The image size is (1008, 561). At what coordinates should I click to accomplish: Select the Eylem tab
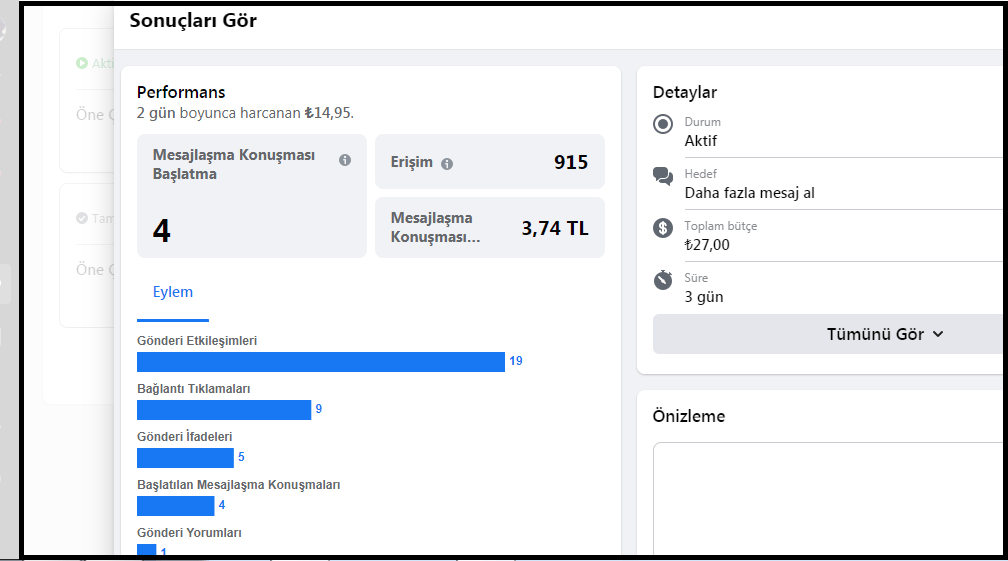tap(173, 292)
